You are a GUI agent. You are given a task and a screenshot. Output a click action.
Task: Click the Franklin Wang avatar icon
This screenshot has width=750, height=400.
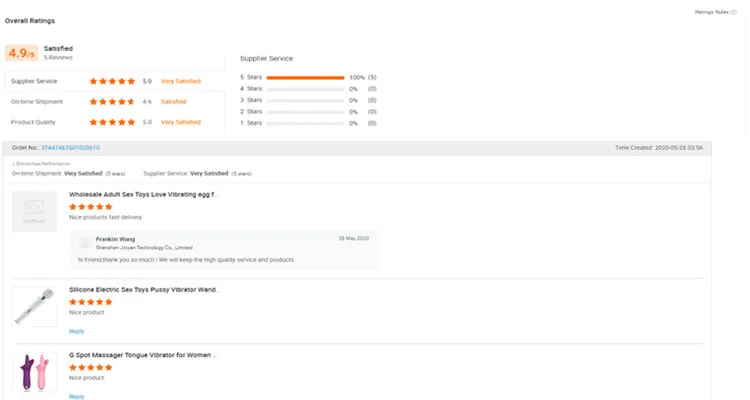coord(85,243)
